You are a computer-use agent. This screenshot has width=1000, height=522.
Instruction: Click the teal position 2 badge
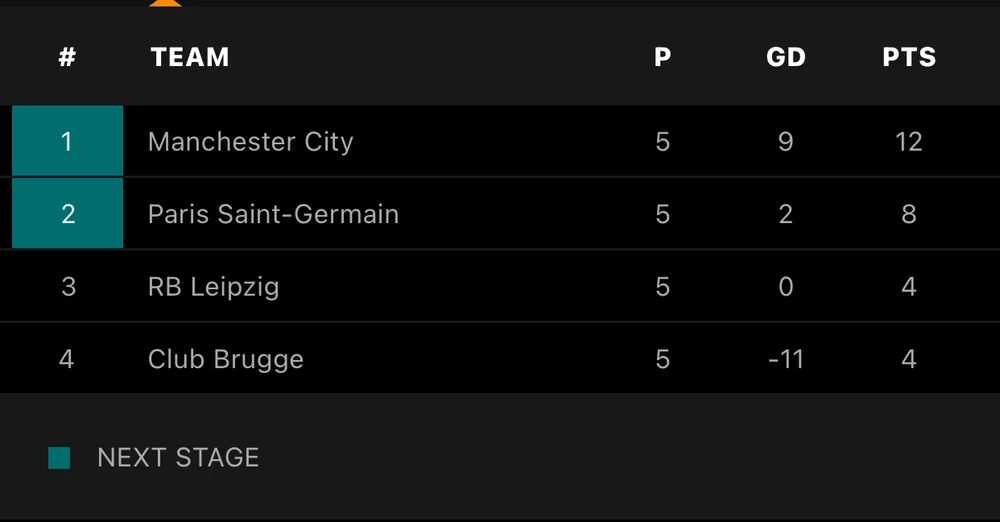coord(67,214)
